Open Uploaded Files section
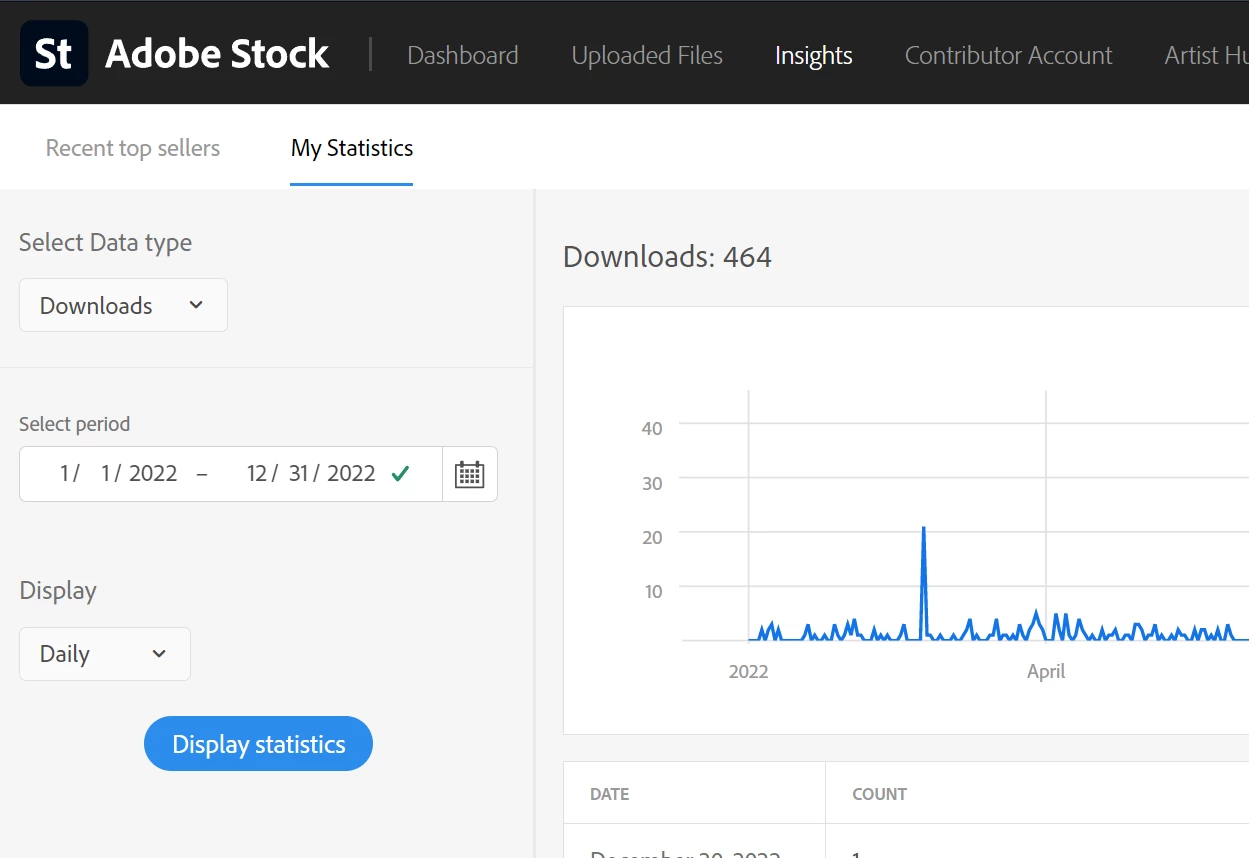 647,55
